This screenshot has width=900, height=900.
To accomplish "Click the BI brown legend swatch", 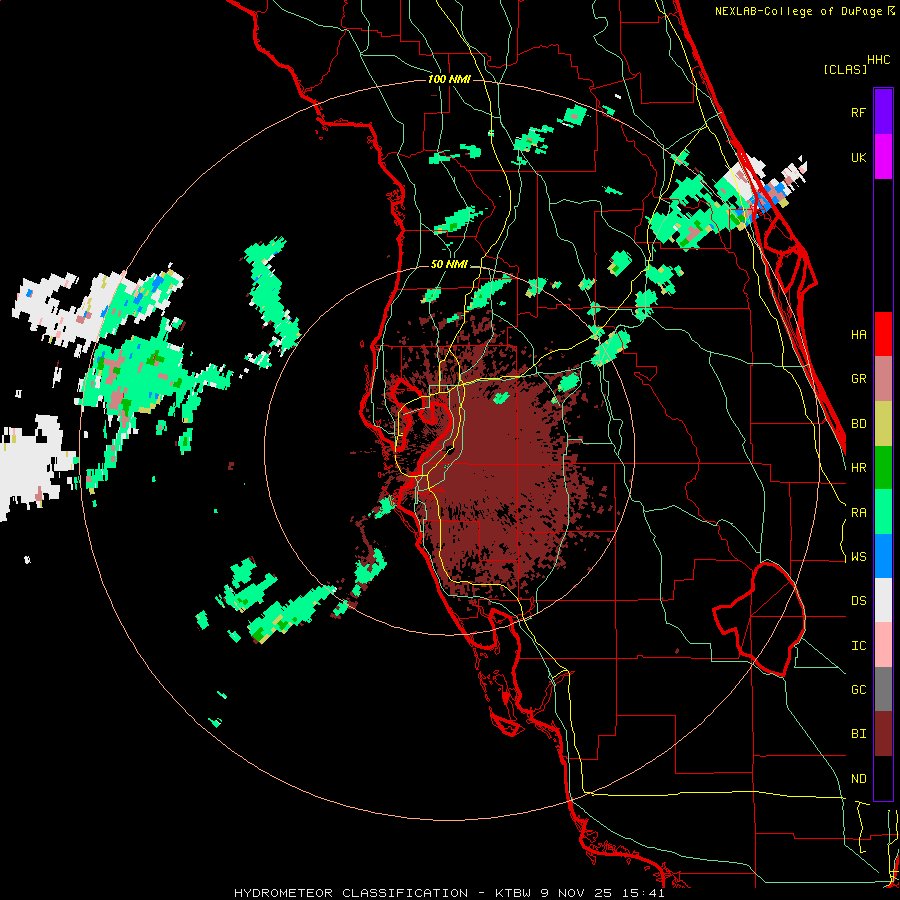I will [883, 734].
